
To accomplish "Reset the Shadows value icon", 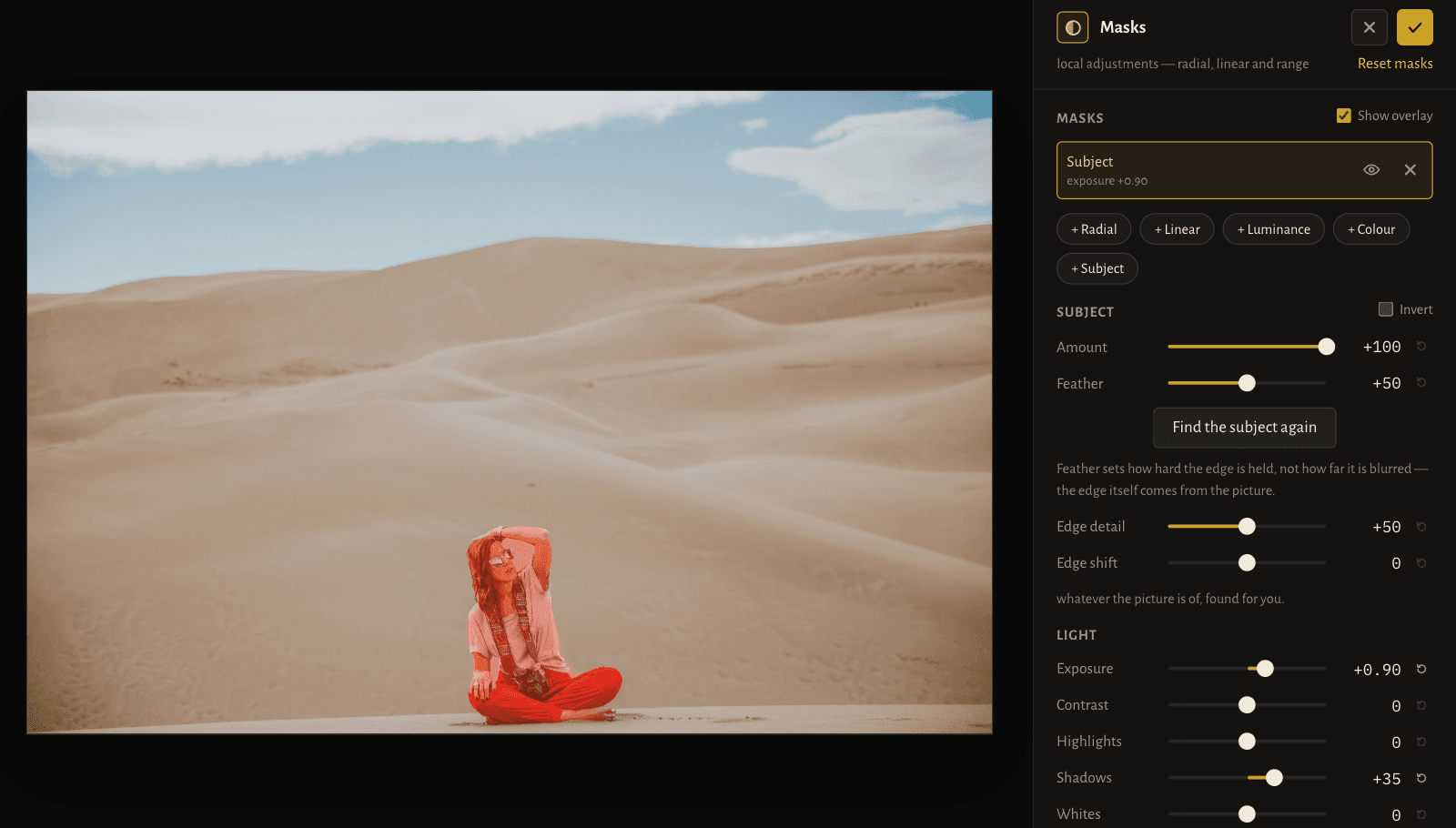I will pos(1421,778).
